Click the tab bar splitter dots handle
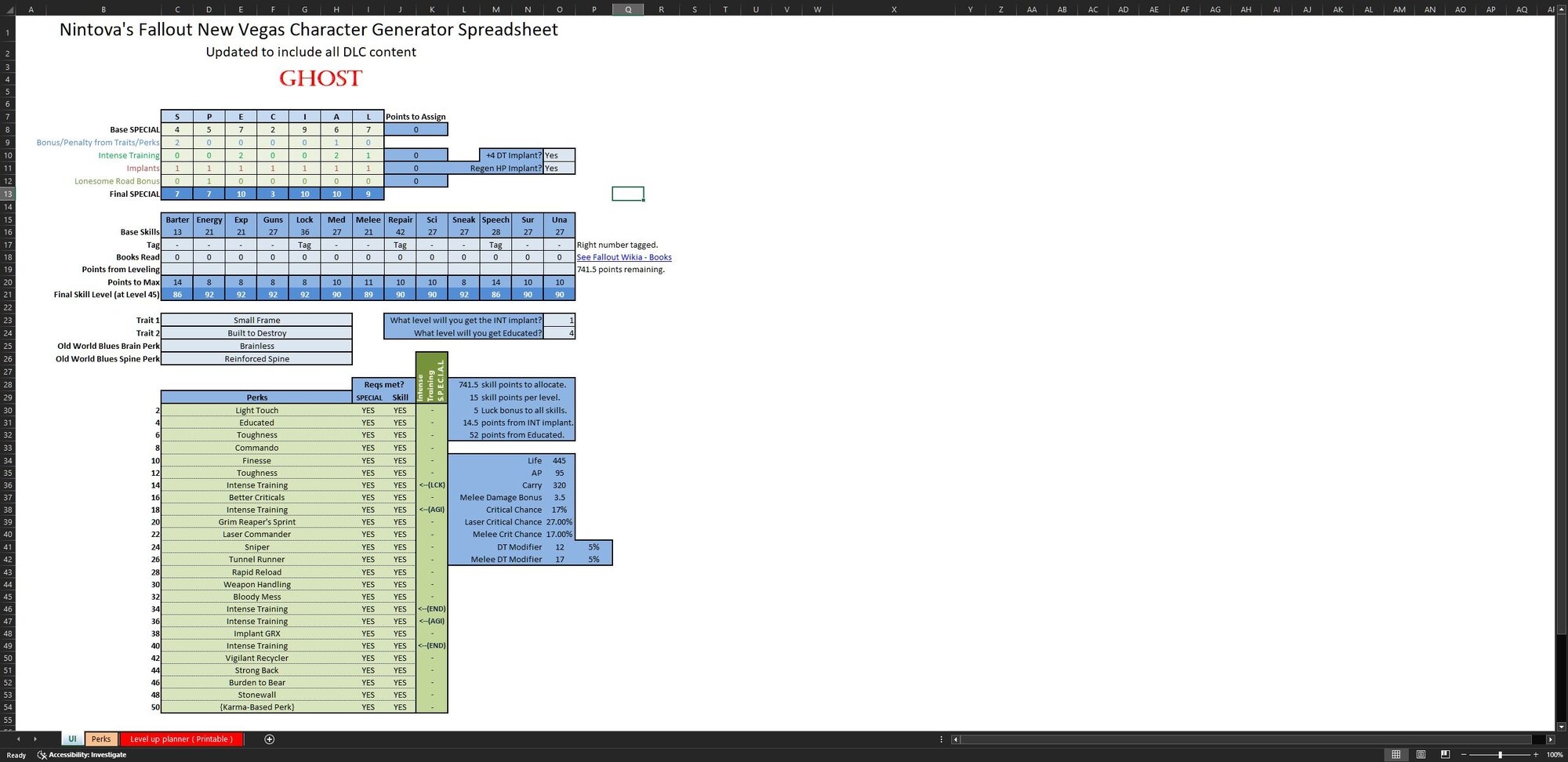This screenshot has width=1568, height=762. 941,739
